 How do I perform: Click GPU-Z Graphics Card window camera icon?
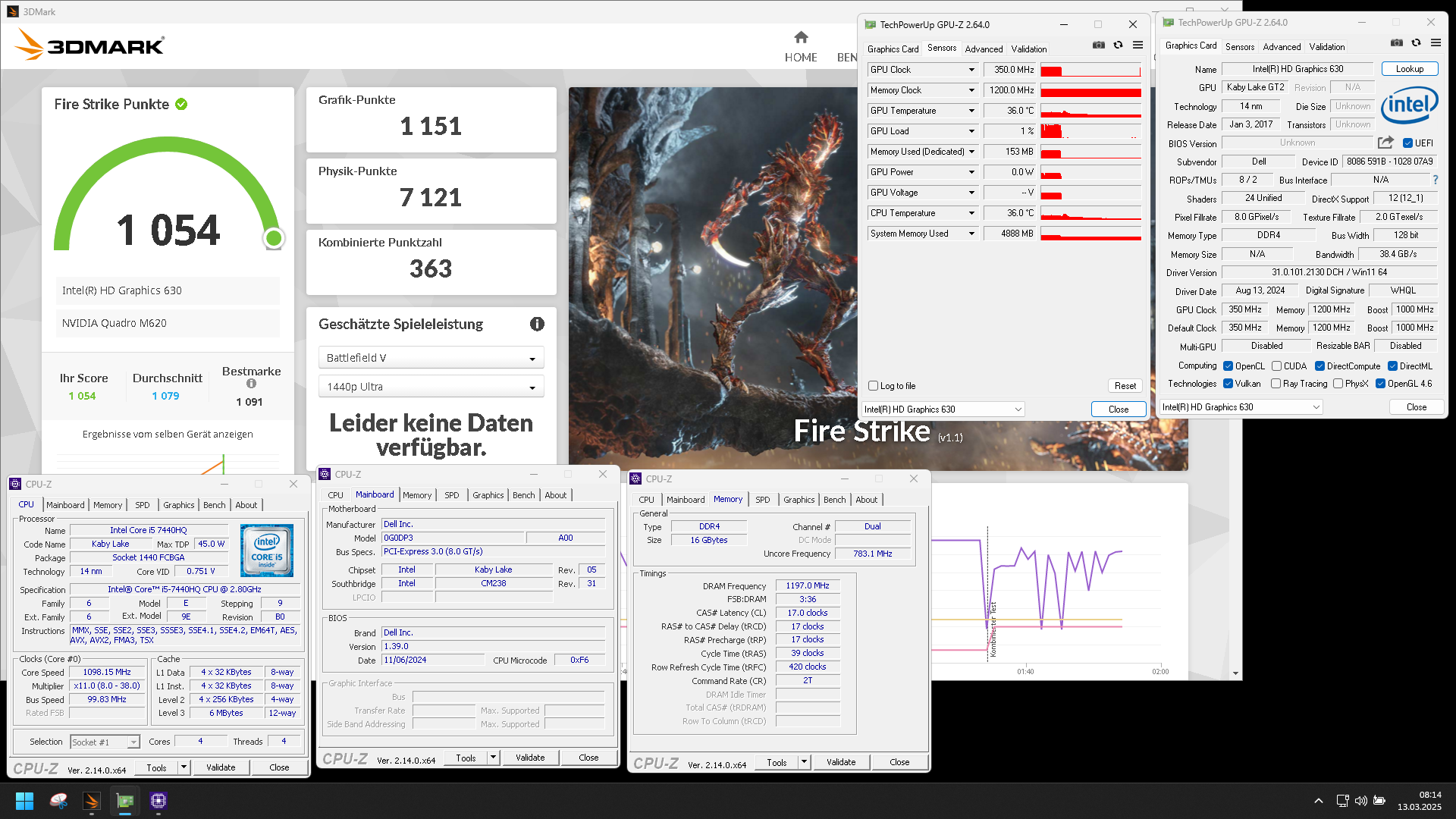pos(1396,43)
